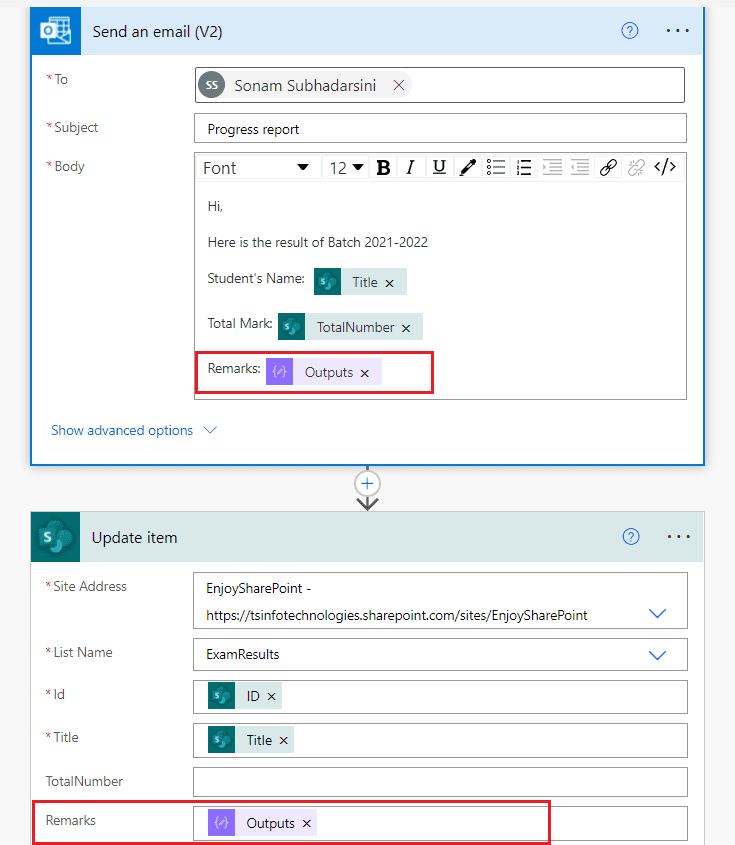The height and width of the screenshot is (845, 735).
Task: Toggle bold formatting
Action: click(x=383, y=168)
